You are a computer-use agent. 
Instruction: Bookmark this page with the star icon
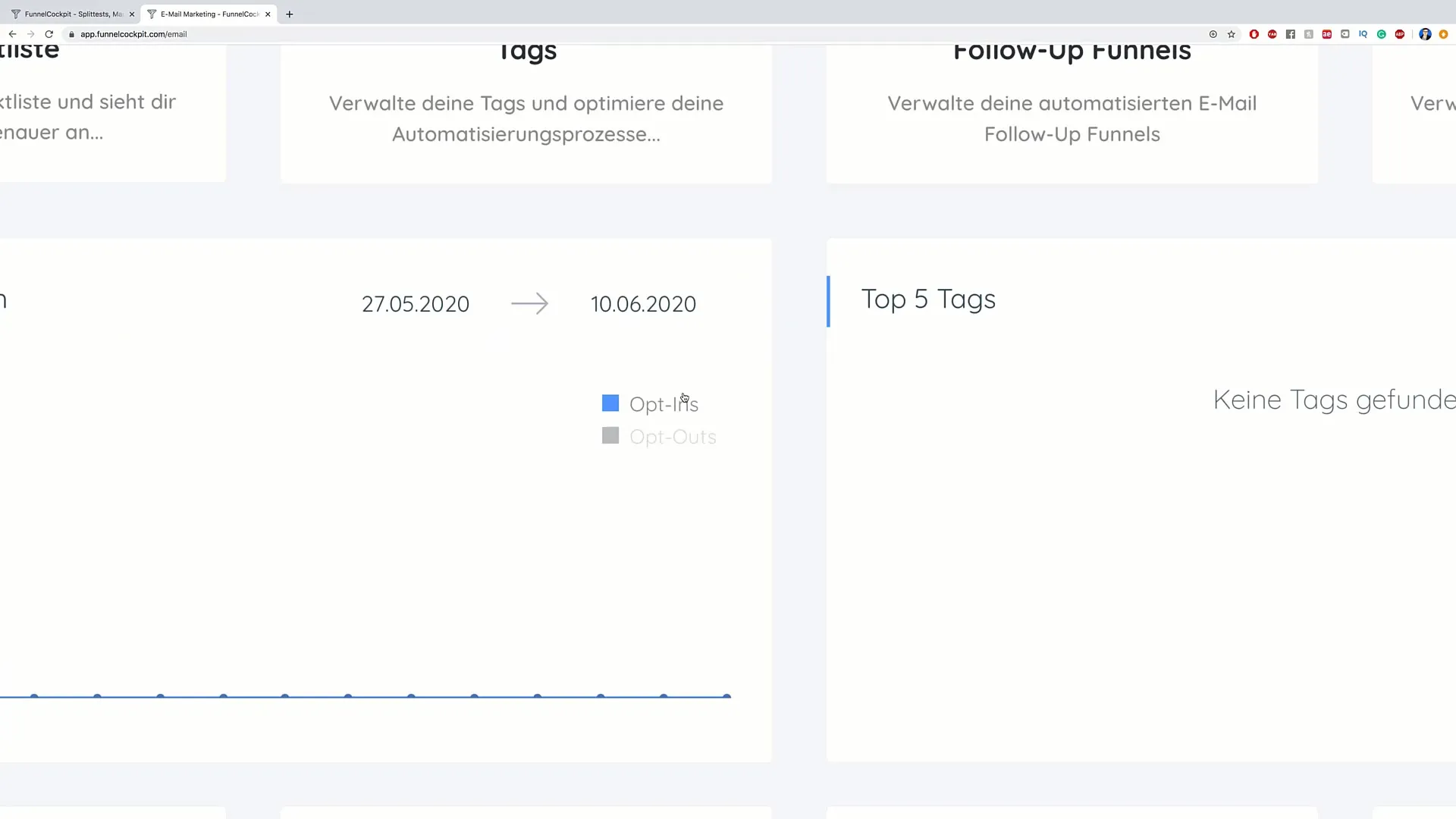(1232, 34)
